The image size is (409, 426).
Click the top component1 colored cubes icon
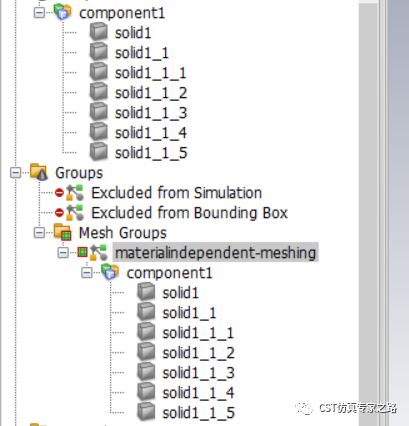tap(63, 12)
